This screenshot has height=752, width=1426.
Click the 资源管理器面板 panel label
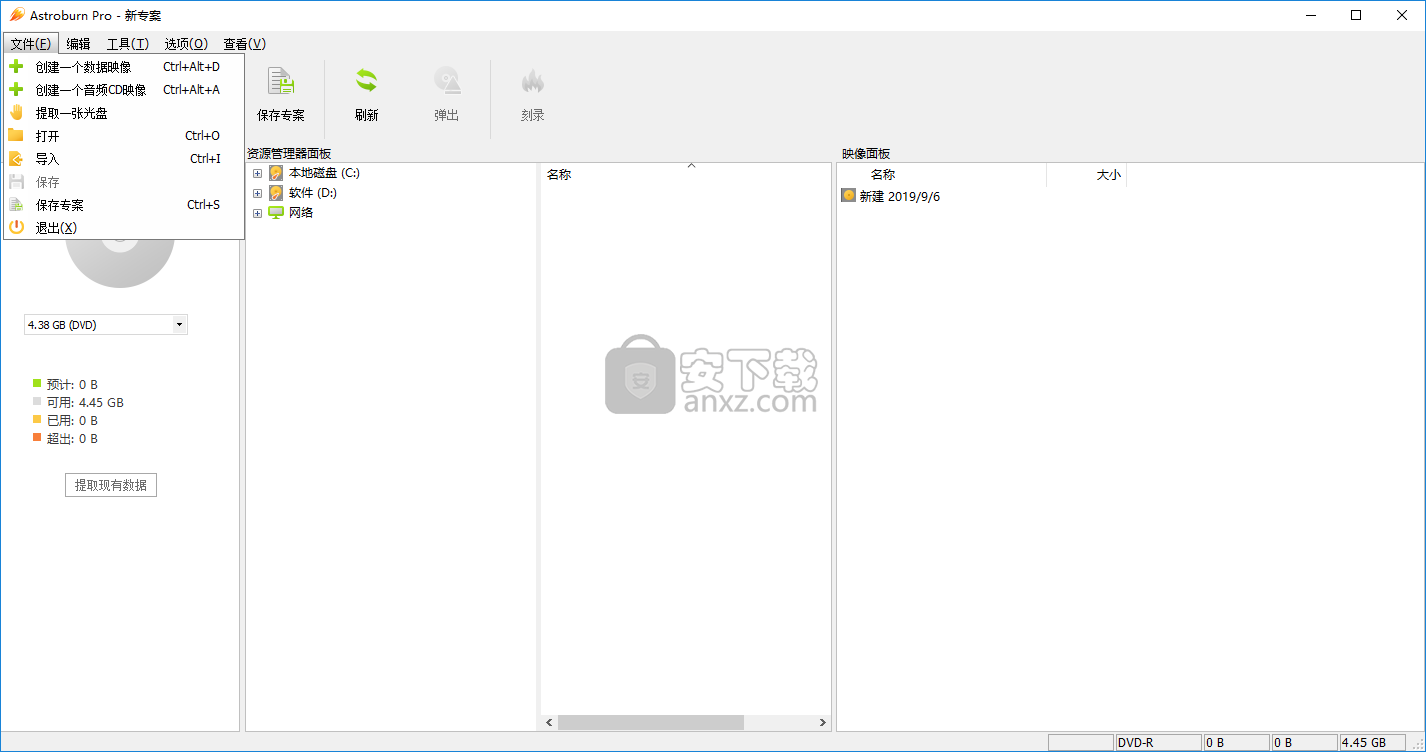(x=289, y=153)
